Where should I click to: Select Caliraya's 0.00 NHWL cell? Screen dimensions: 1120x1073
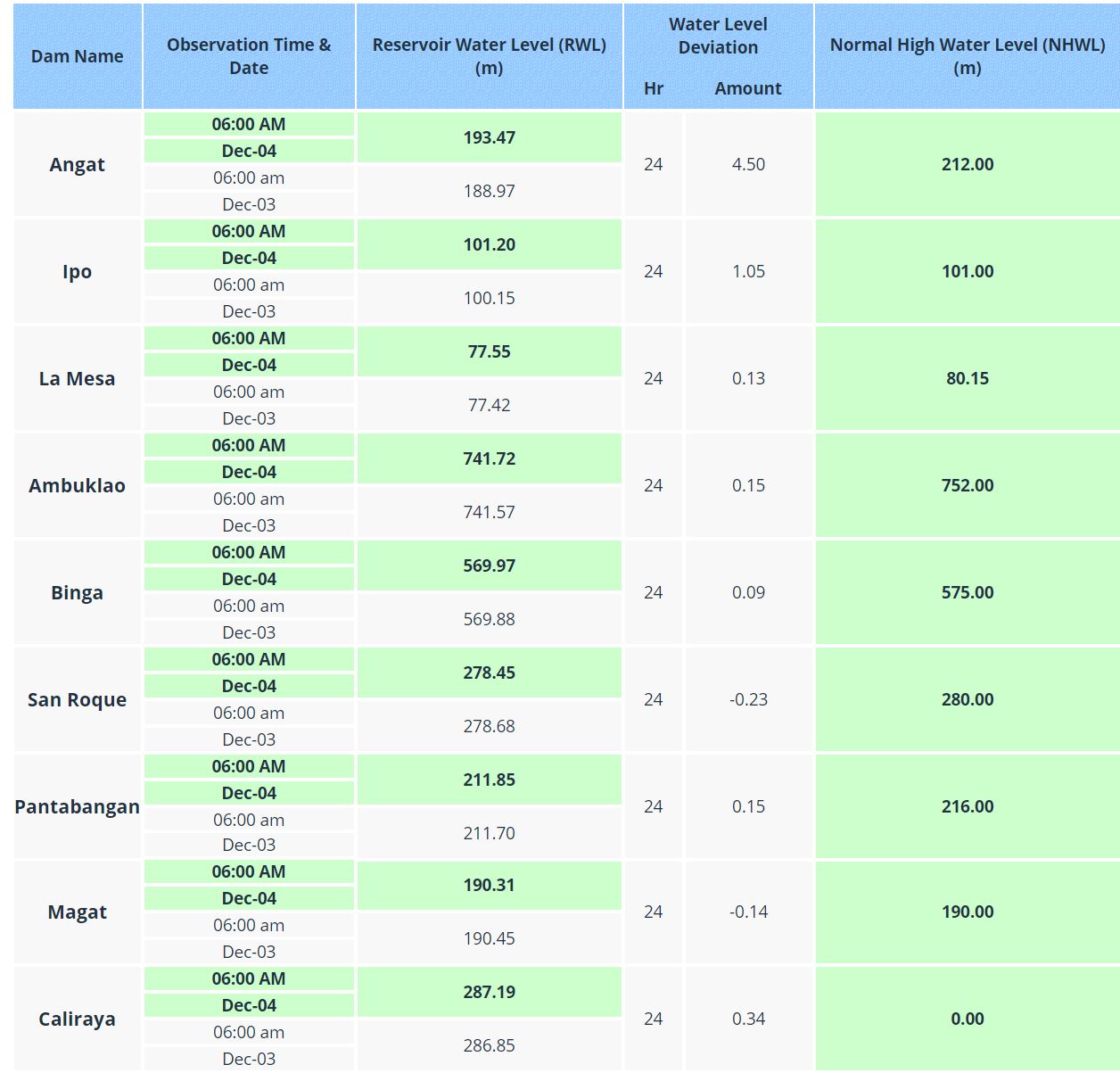click(967, 1019)
